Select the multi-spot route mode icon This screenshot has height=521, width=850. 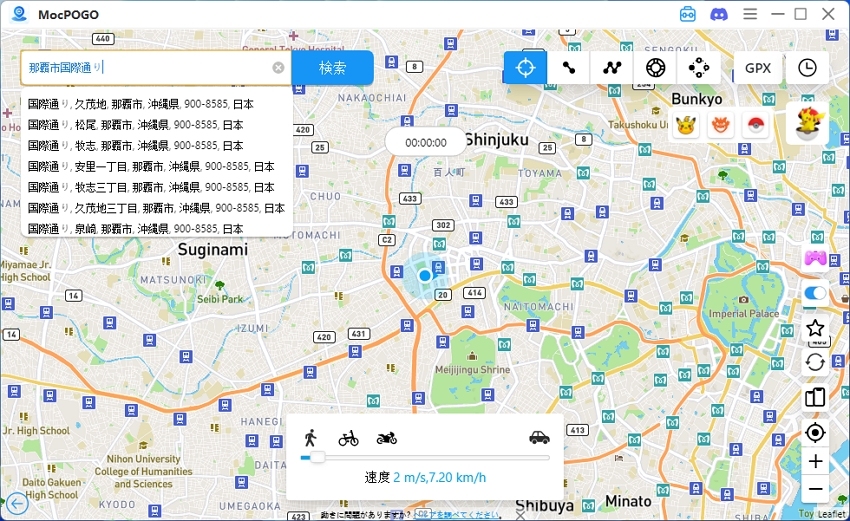(x=612, y=68)
